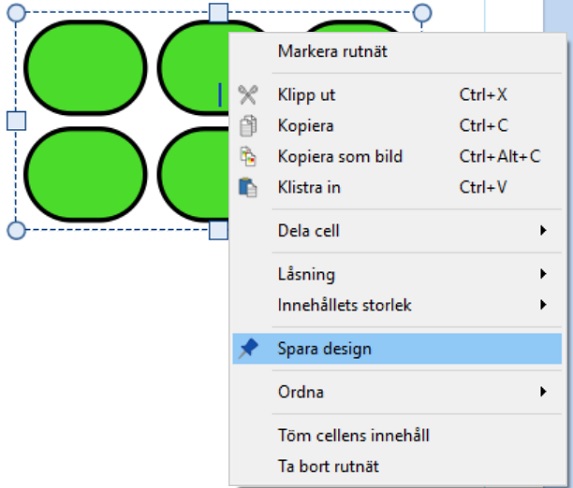Expand the Dela cell submenu arrow
The width and height of the screenshot is (573, 488).
point(543,230)
